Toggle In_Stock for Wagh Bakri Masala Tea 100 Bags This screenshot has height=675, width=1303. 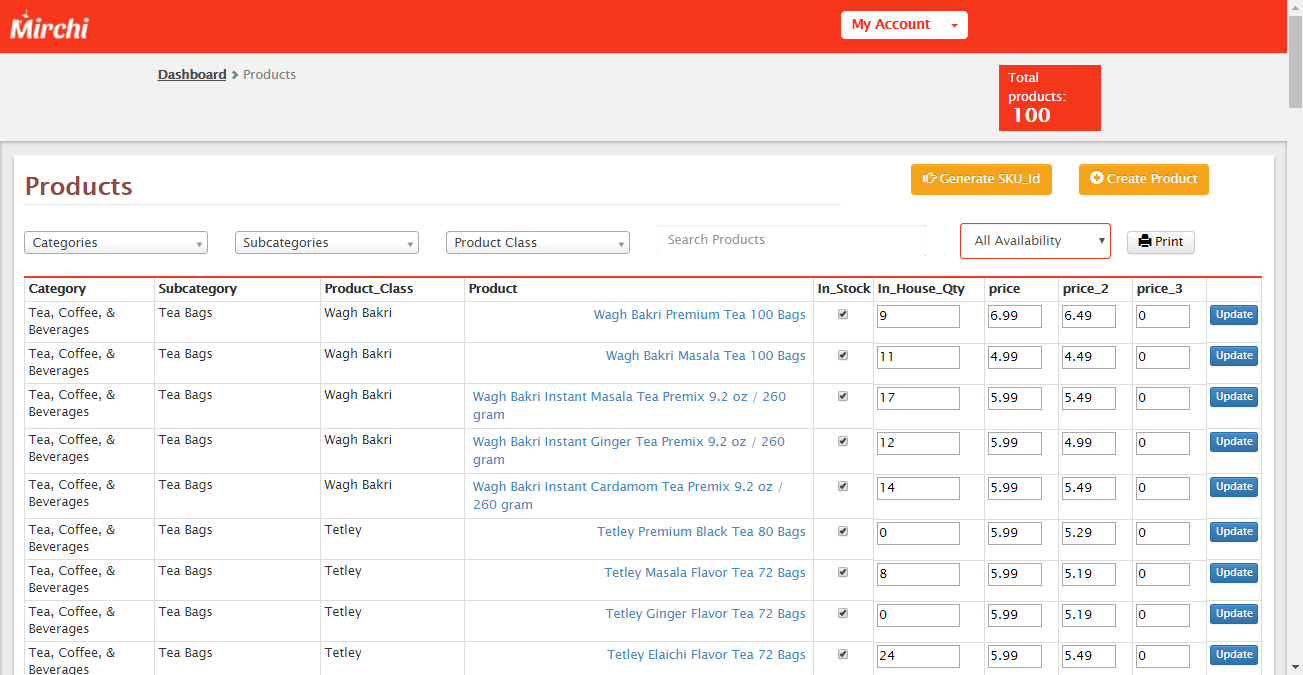click(843, 355)
